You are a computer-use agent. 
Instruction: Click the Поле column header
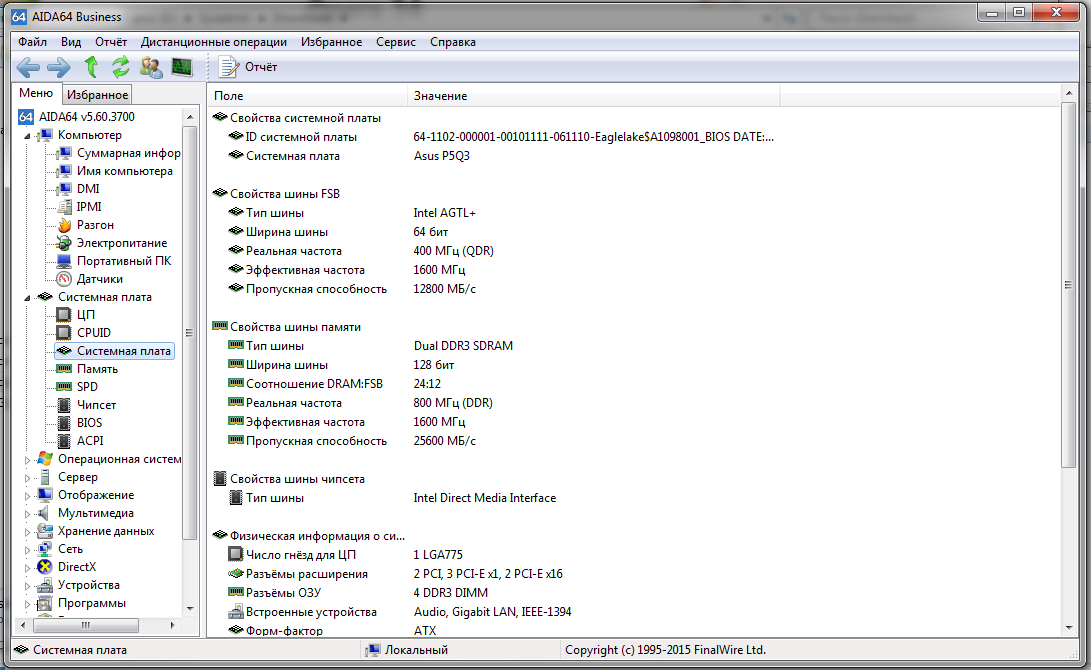308,96
